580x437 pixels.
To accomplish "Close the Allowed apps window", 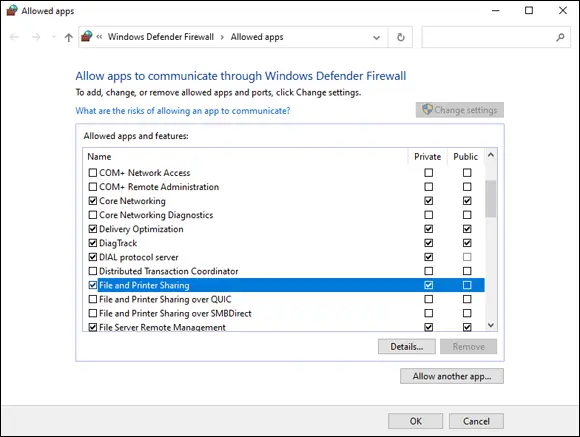I will pos(563,11).
